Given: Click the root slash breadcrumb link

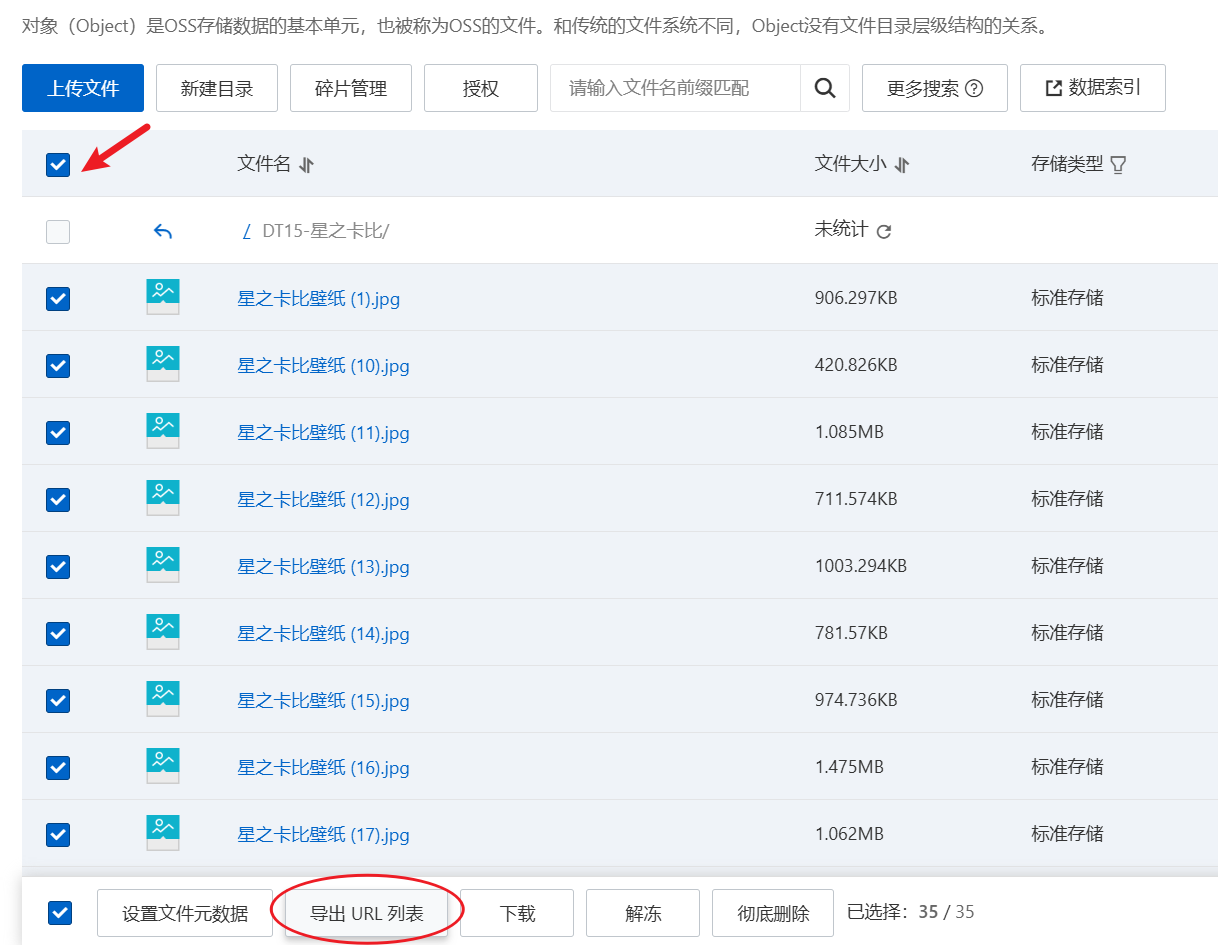Looking at the screenshot, I should 246,232.
